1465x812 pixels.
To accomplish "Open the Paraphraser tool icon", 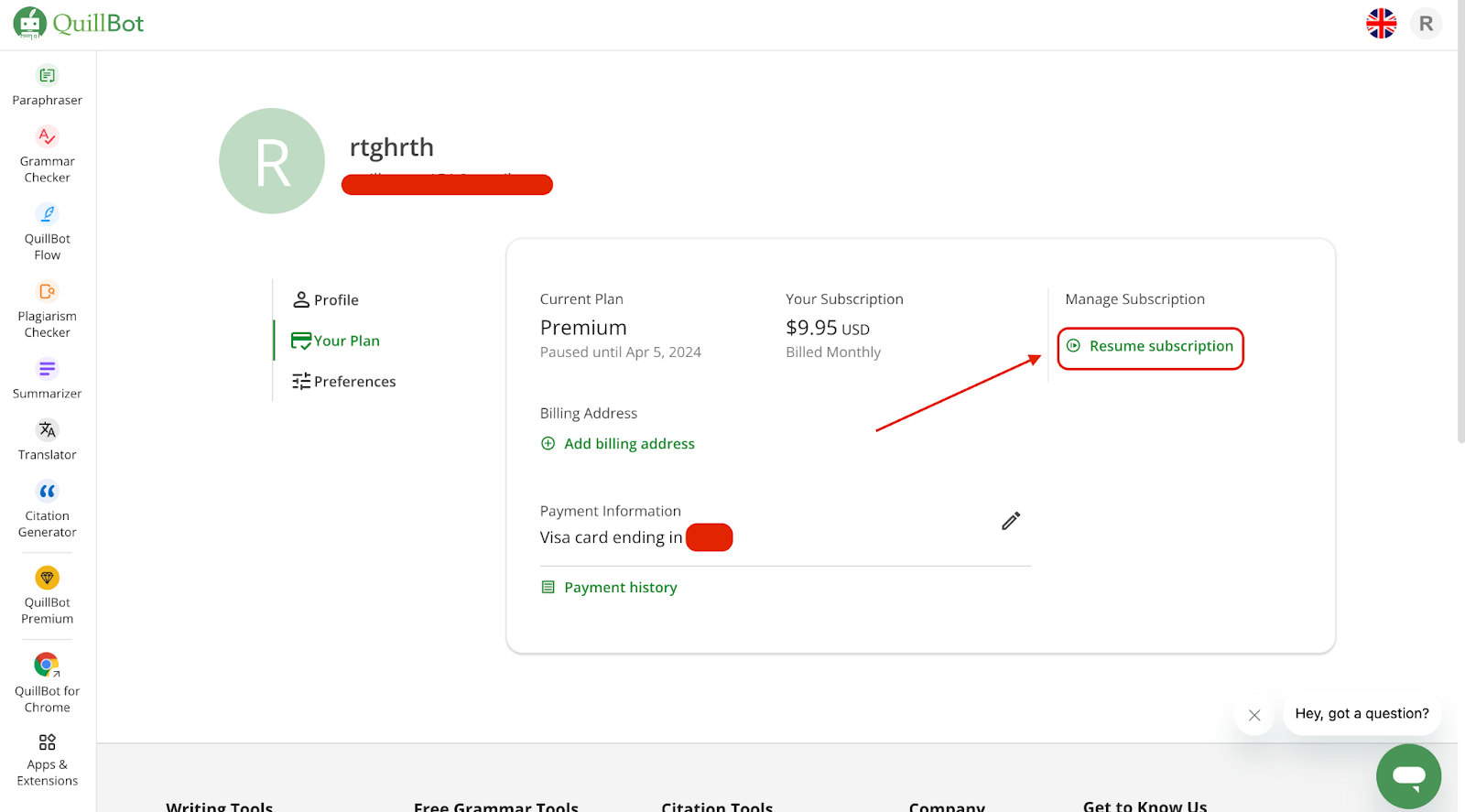I will coord(47,75).
